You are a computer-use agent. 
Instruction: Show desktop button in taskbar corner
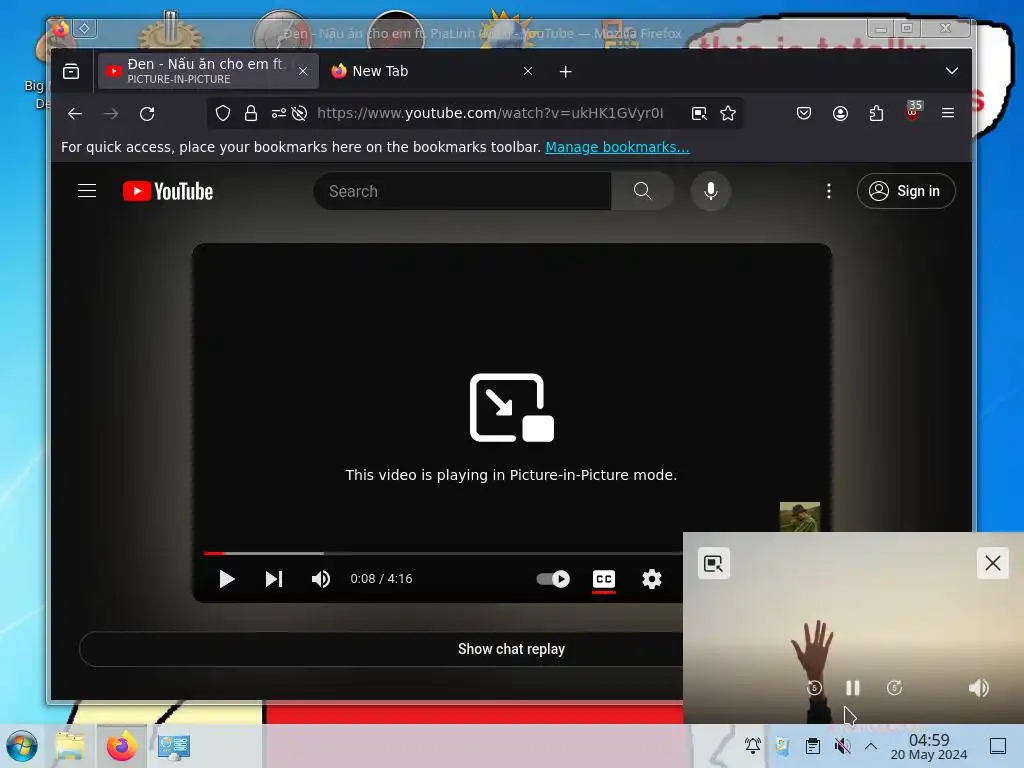tap(998, 746)
